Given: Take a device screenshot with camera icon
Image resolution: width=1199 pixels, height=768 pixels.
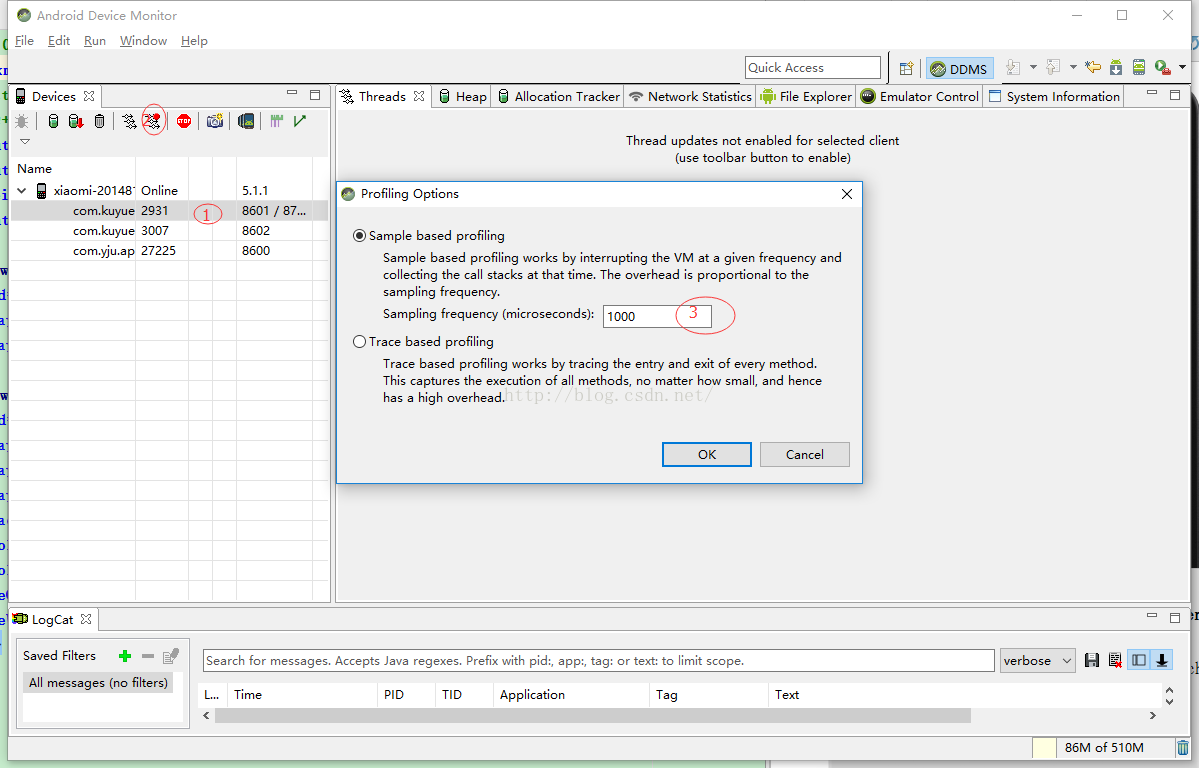Looking at the screenshot, I should point(215,121).
